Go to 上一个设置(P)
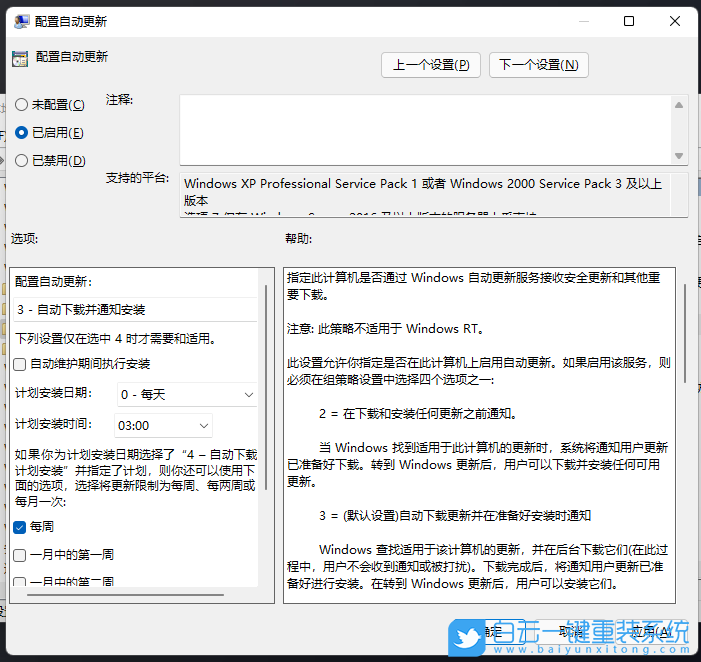 pyautogui.click(x=431, y=65)
